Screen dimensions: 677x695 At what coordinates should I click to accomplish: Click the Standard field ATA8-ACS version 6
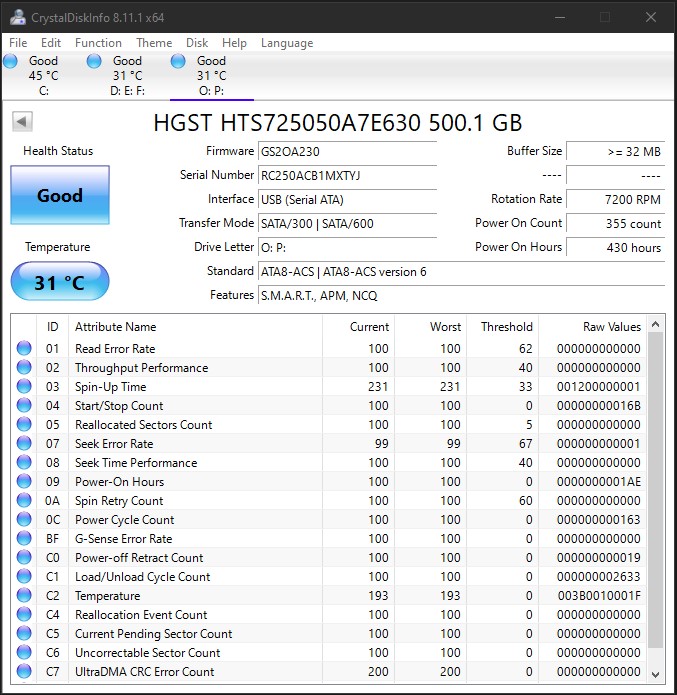pyautogui.click(x=462, y=271)
